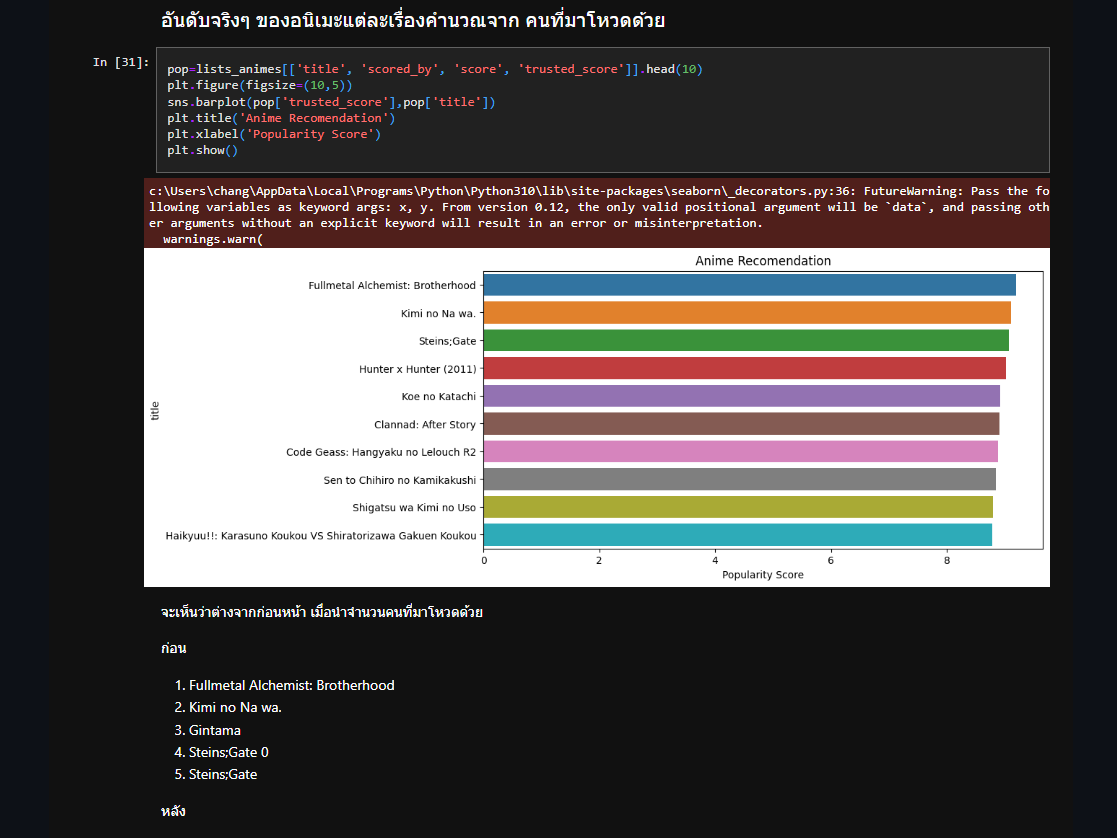
Task: Click the red FutureWarning output block
Action: 597,213
